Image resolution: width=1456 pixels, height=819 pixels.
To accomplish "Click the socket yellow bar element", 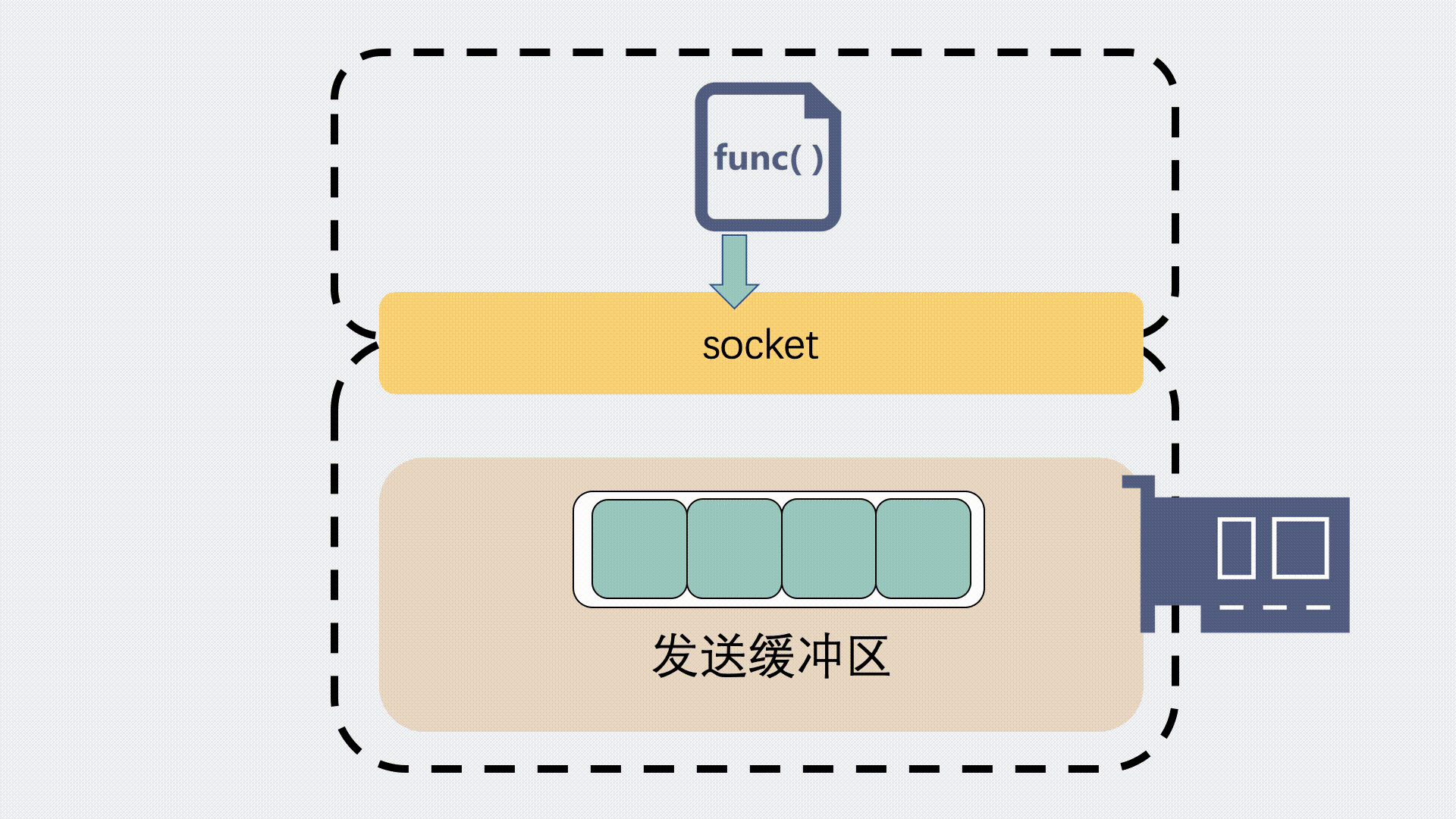I will [x=759, y=344].
